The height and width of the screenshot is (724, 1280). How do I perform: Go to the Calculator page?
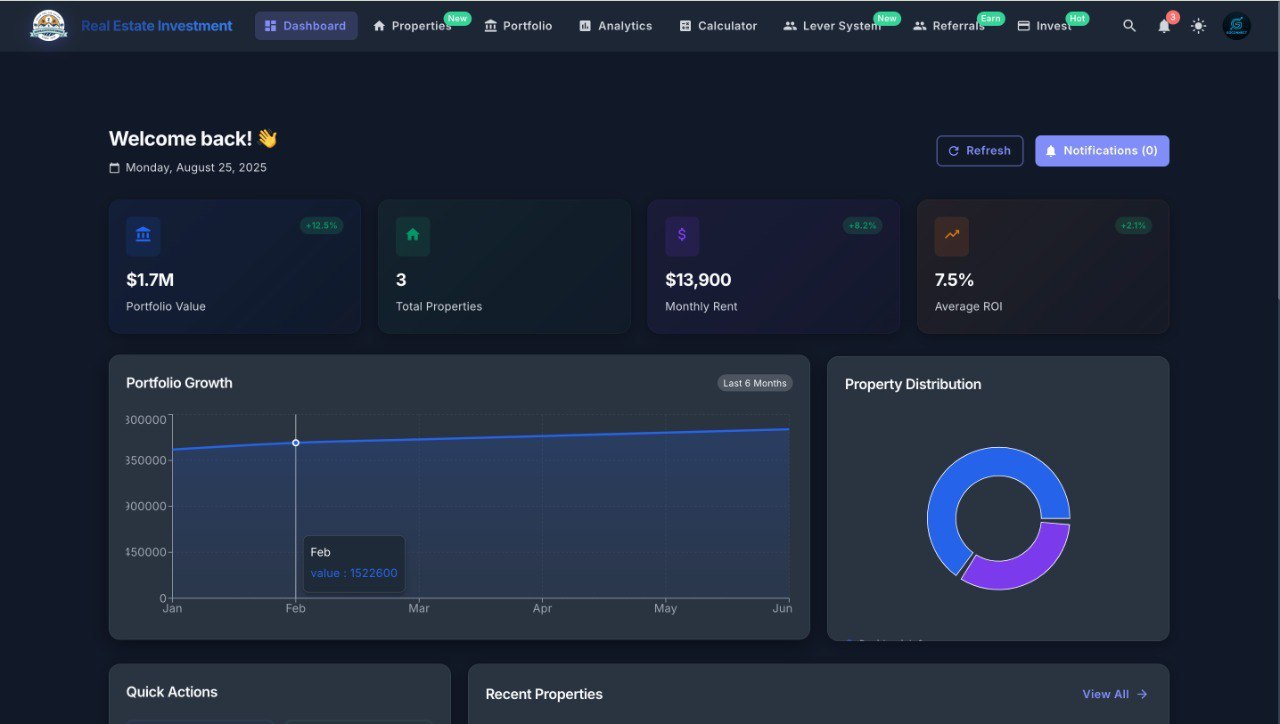click(718, 26)
